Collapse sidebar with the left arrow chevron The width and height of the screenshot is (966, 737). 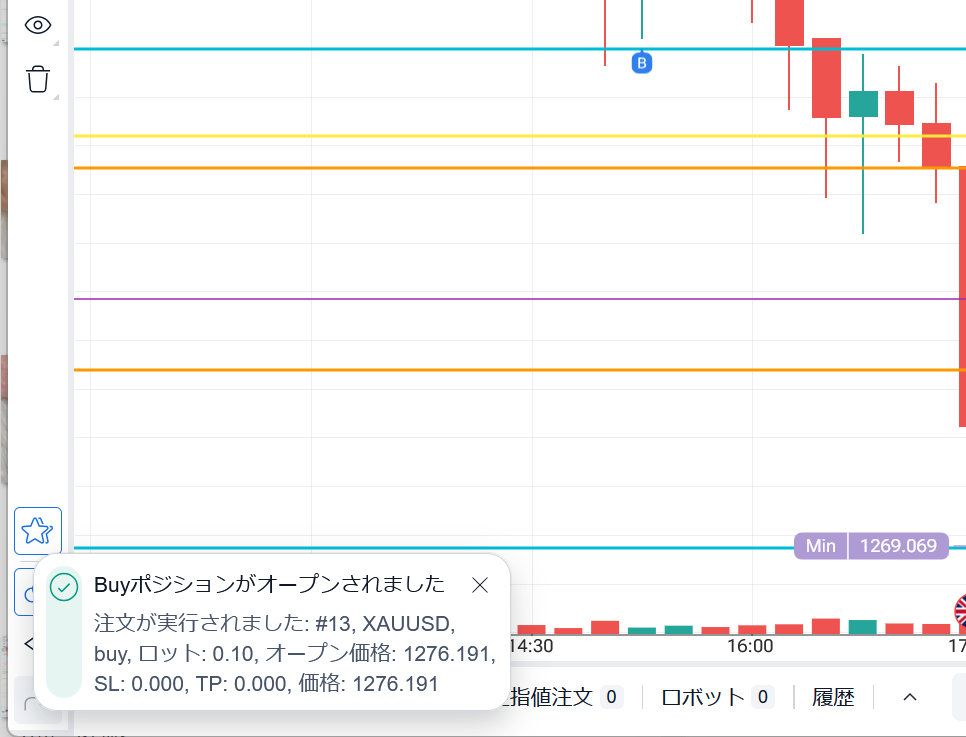coord(28,643)
